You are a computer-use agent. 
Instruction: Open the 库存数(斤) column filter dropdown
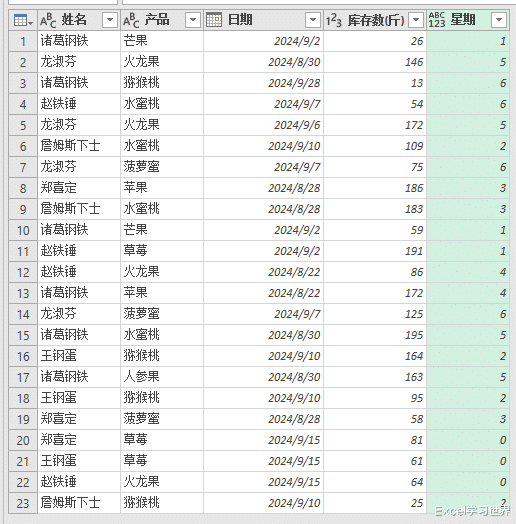point(416,20)
